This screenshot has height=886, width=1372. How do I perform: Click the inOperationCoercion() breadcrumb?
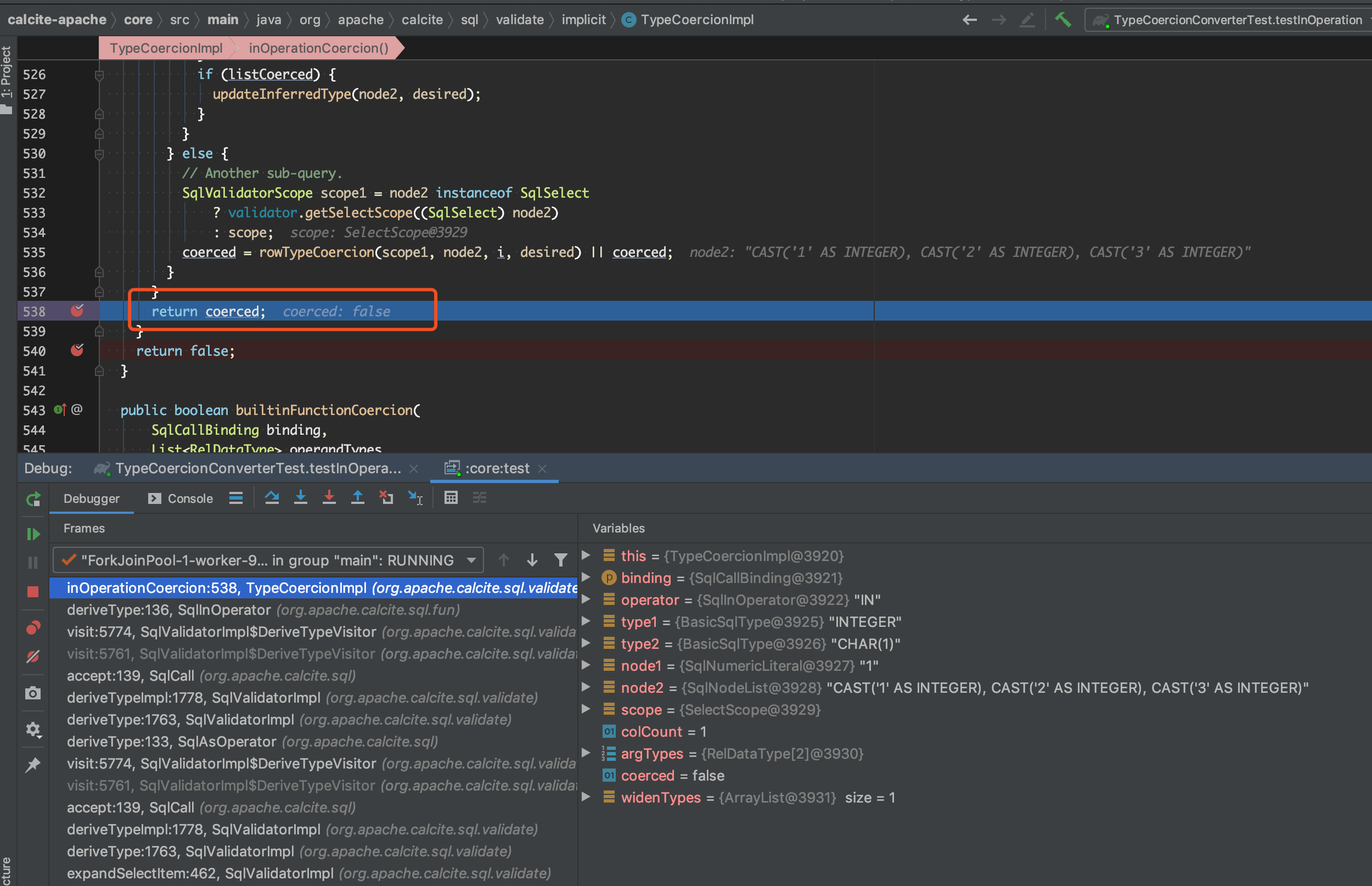(x=318, y=48)
